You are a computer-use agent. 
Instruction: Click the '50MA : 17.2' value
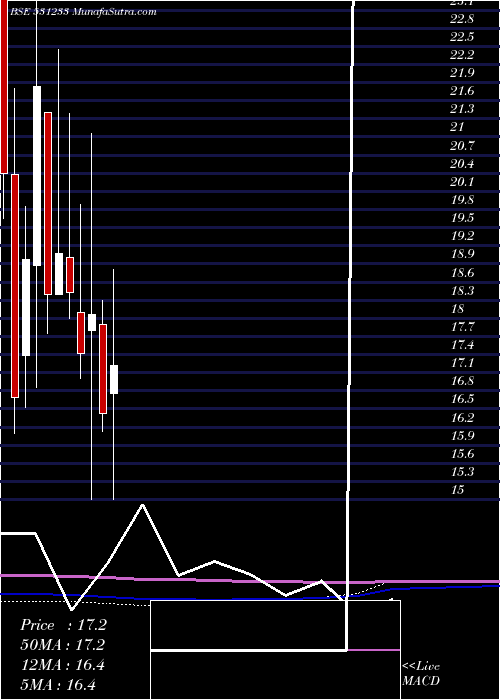[62, 645]
